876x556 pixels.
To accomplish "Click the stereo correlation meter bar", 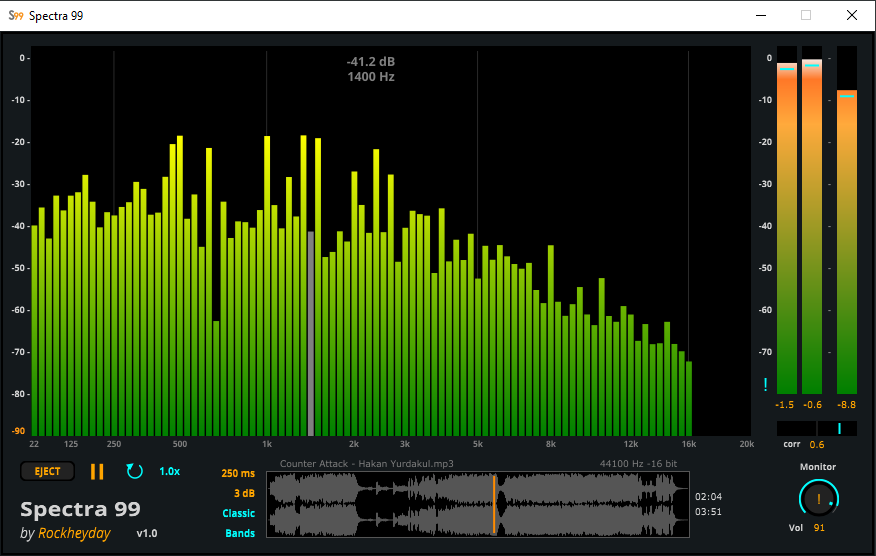I will (x=817, y=428).
